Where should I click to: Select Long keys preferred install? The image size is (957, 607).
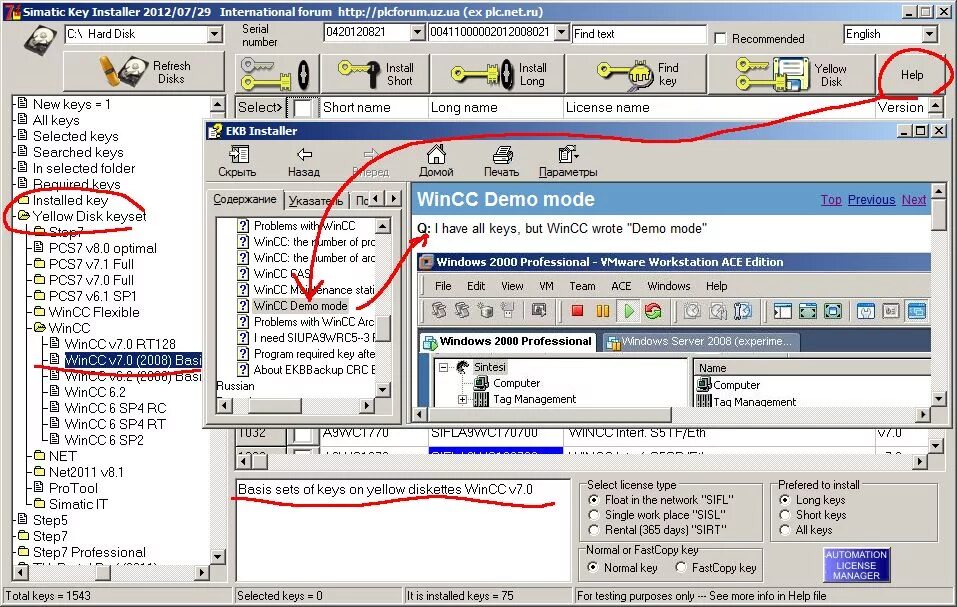[x=785, y=500]
